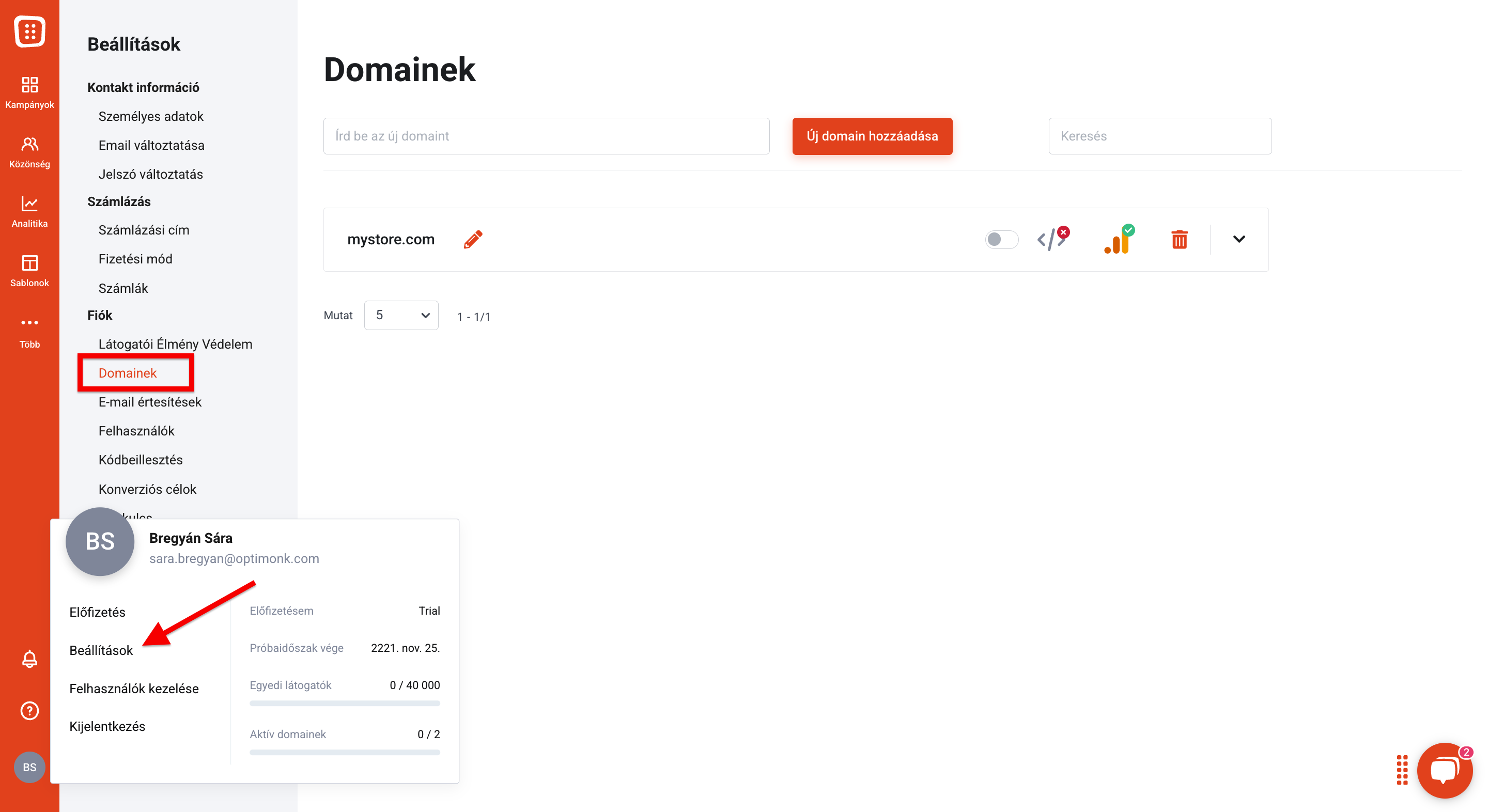Select Beállítások in the profile popup
Screen dimensions: 1488x812
pos(101,650)
